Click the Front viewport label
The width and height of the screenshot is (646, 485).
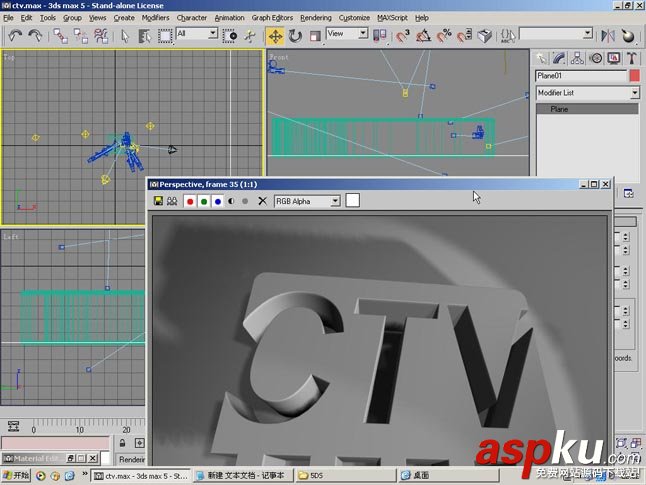pos(279,57)
